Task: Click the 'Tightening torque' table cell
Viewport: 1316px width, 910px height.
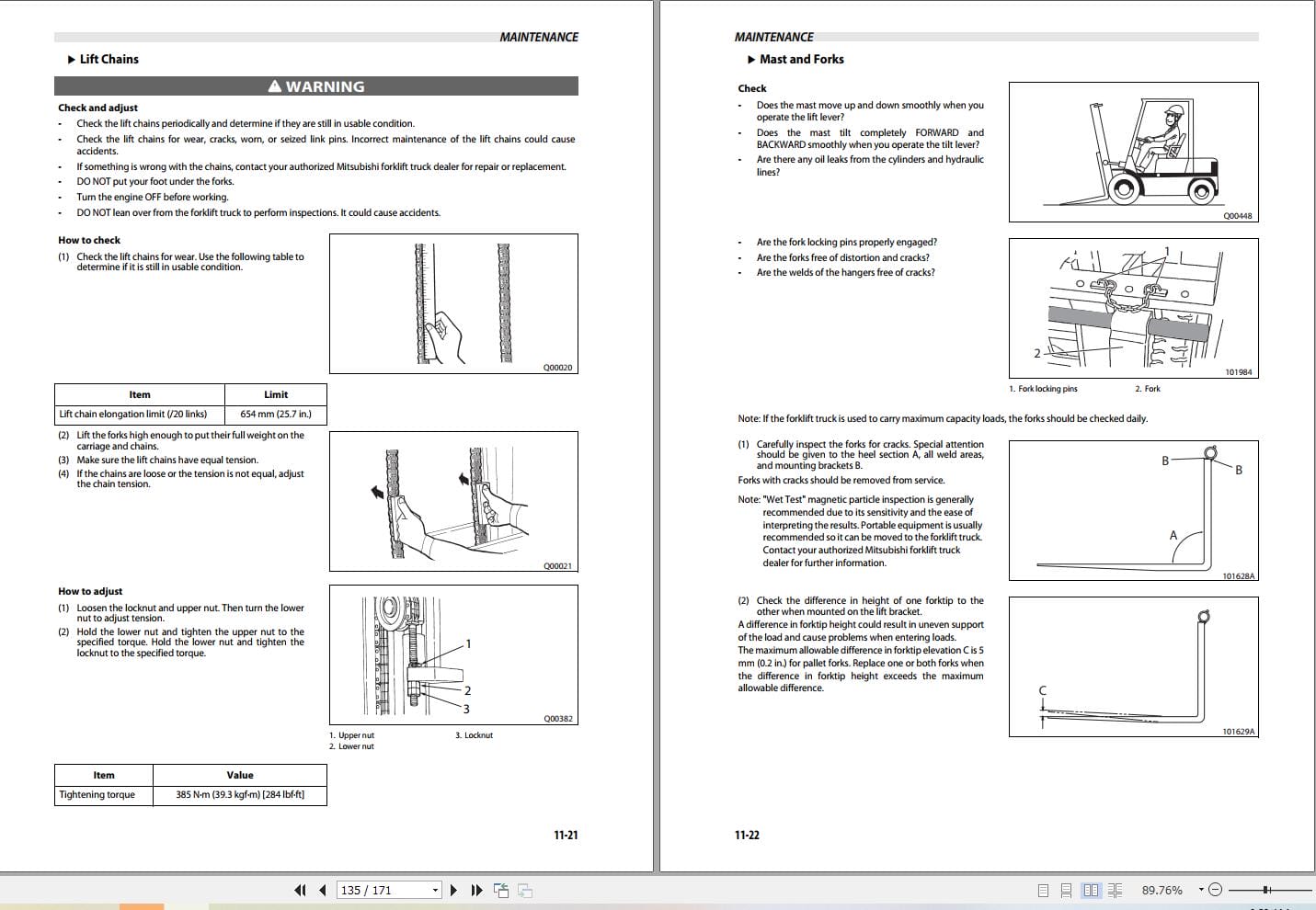Action: [x=104, y=795]
